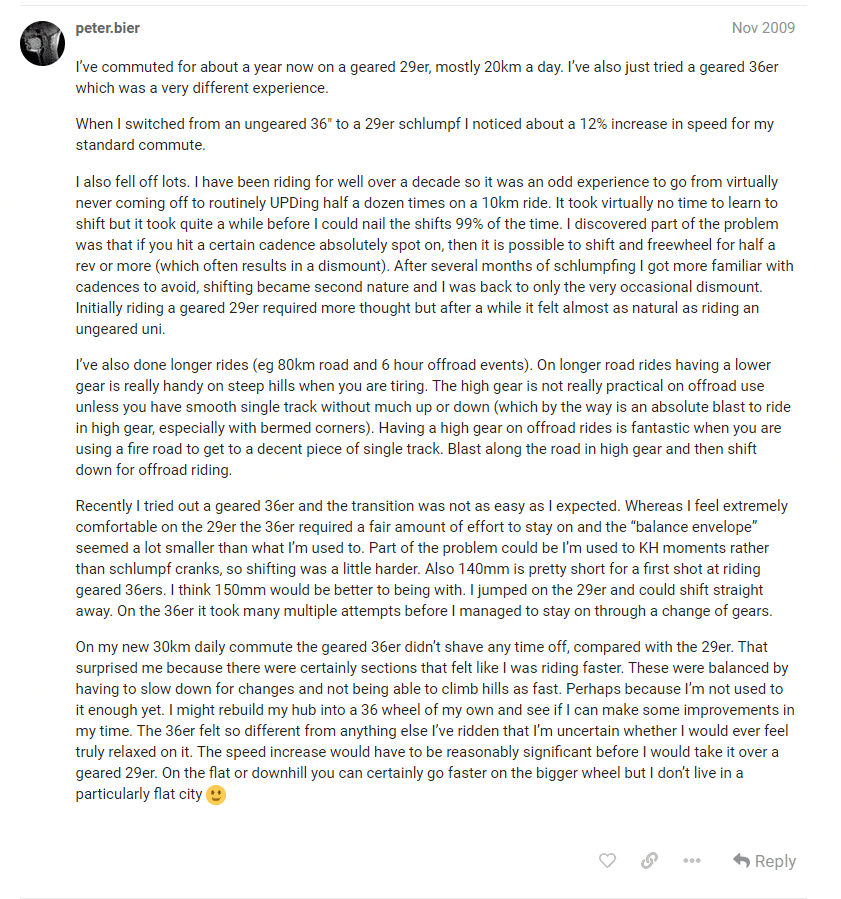This screenshot has width=841, height=899.
Task: Open peter.bier's profile avatar
Action: (x=43, y=43)
